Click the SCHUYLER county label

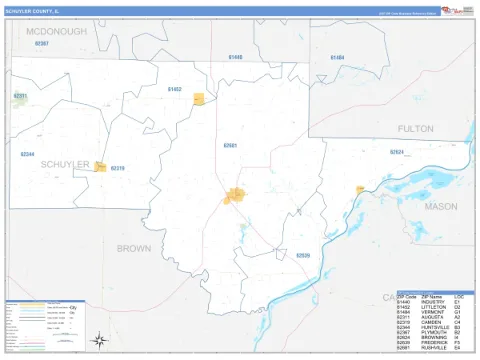tap(65, 164)
